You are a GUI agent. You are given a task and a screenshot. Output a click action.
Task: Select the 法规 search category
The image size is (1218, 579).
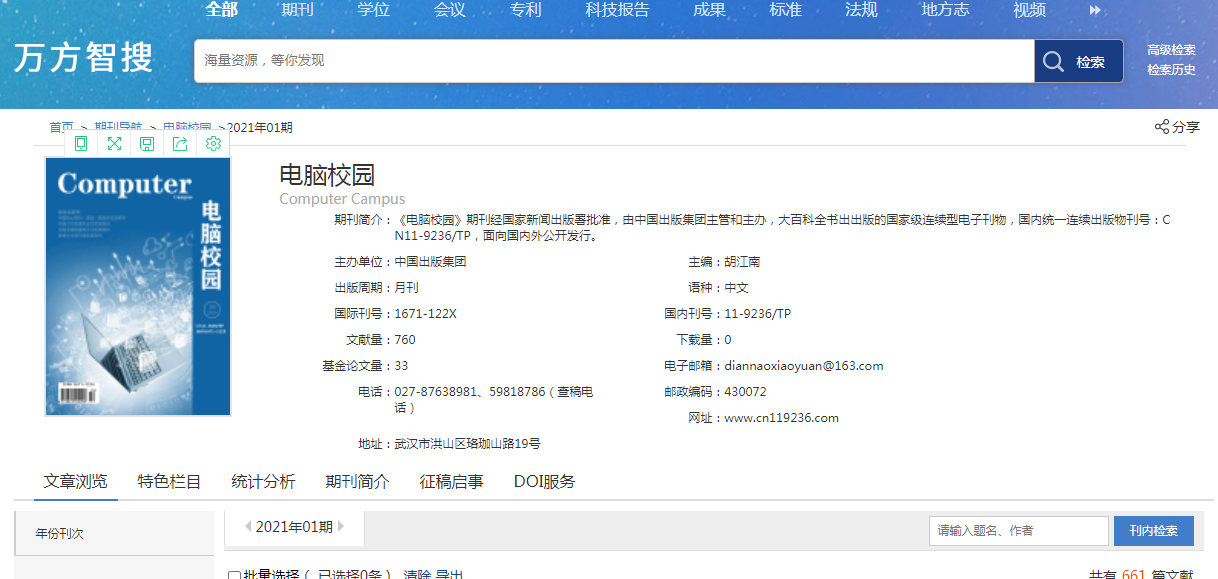click(862, 10)
